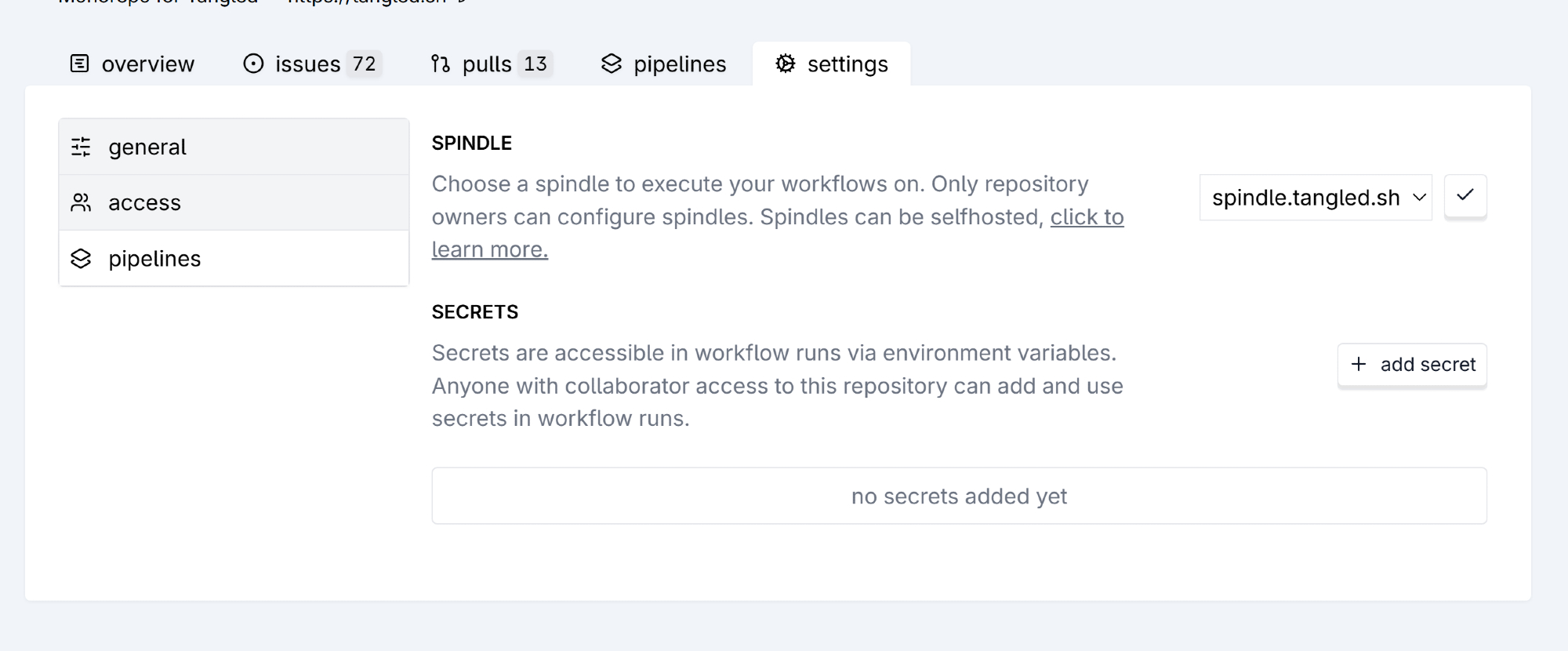Click the overview tab's document icon
1568x651 pixels.
coord(80,64)
